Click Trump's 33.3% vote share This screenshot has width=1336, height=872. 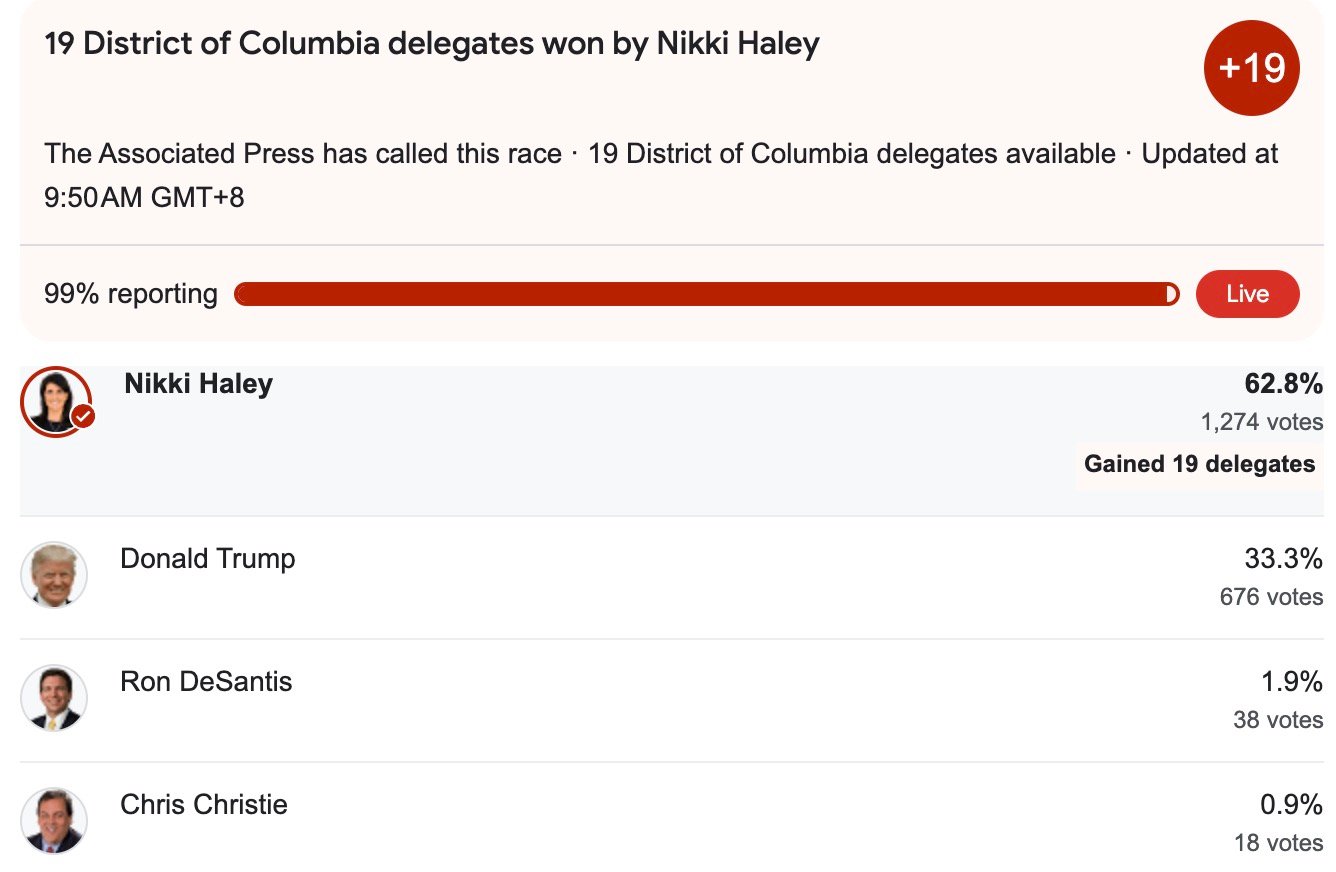pos(1283,558)
